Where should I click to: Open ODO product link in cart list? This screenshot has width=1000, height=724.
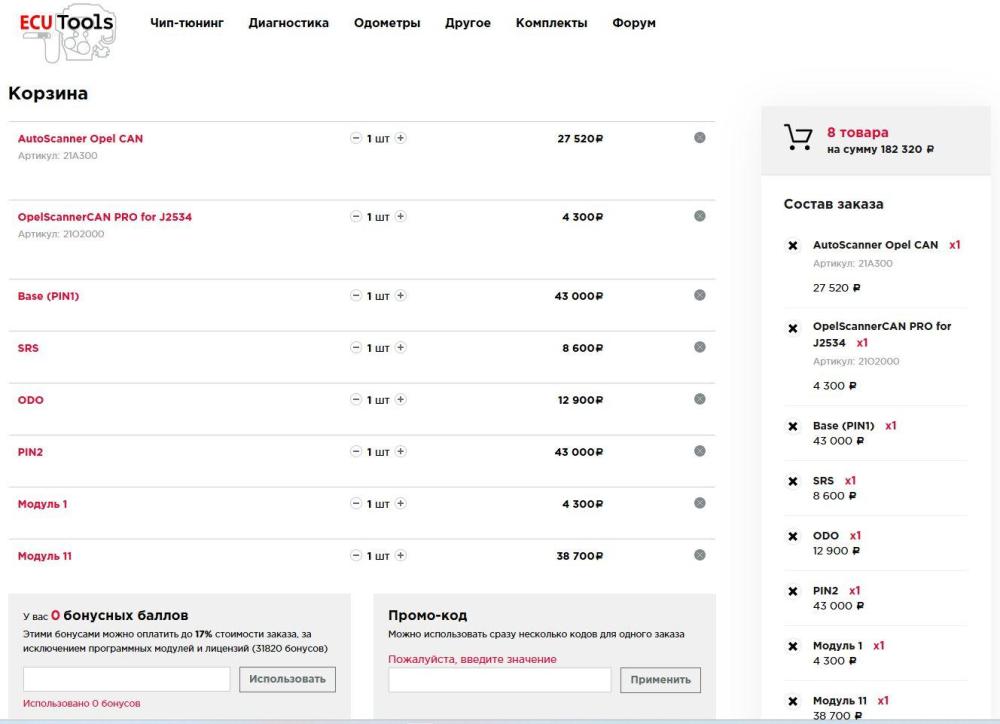31,400
